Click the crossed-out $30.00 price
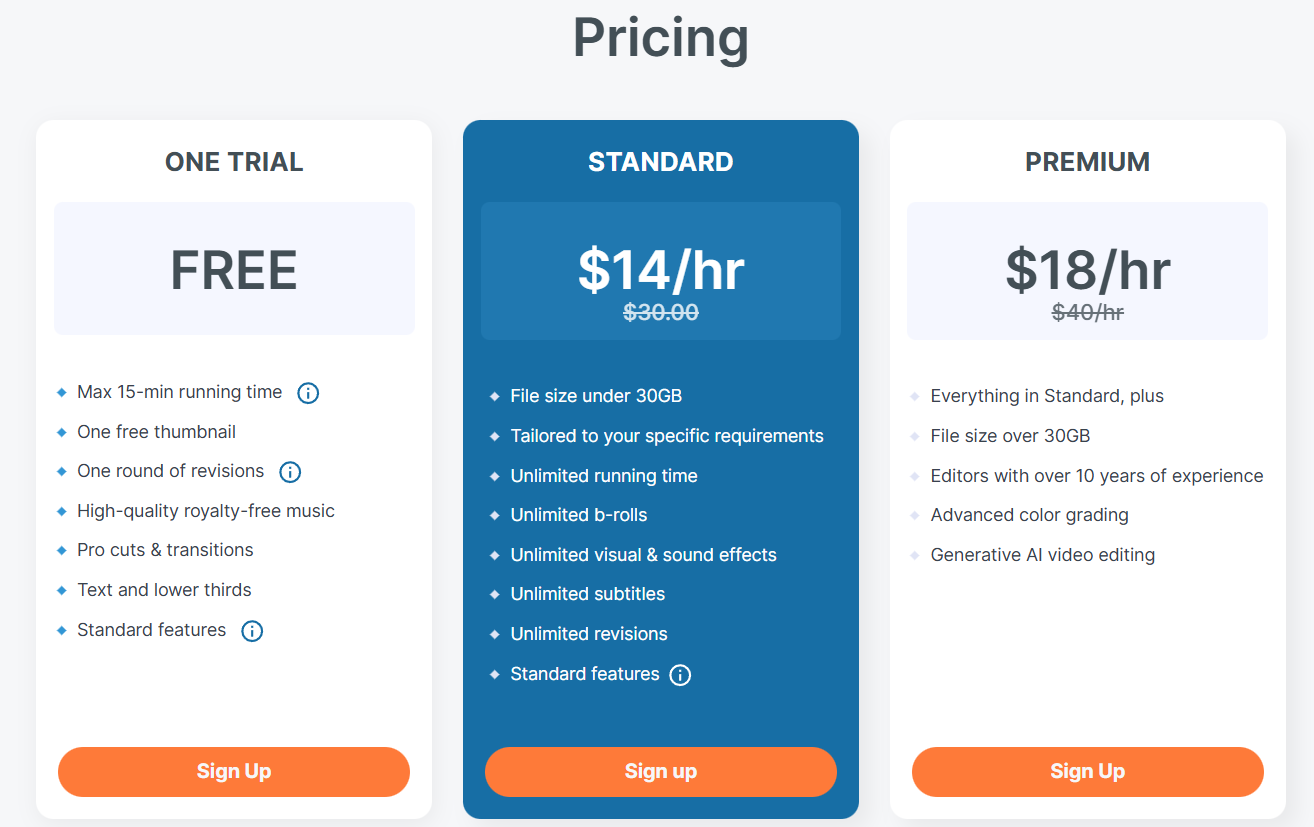The height and width of the screenshot is (827, 1314). pyautogui.click(x=661, y=313)
